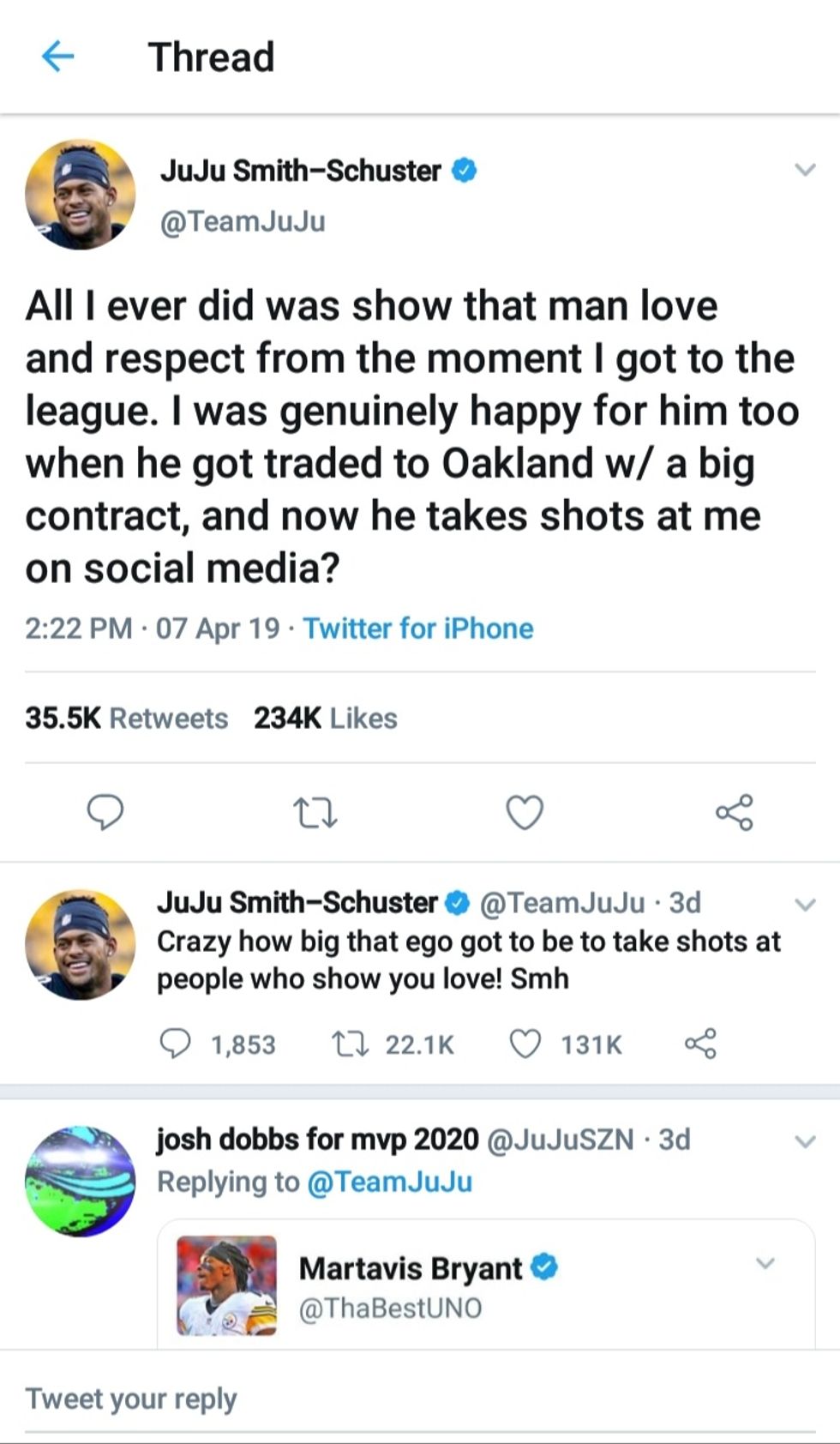The image size is (840, 1444).
Task: Open options chevron on main tweet
Action: point(804,169)
